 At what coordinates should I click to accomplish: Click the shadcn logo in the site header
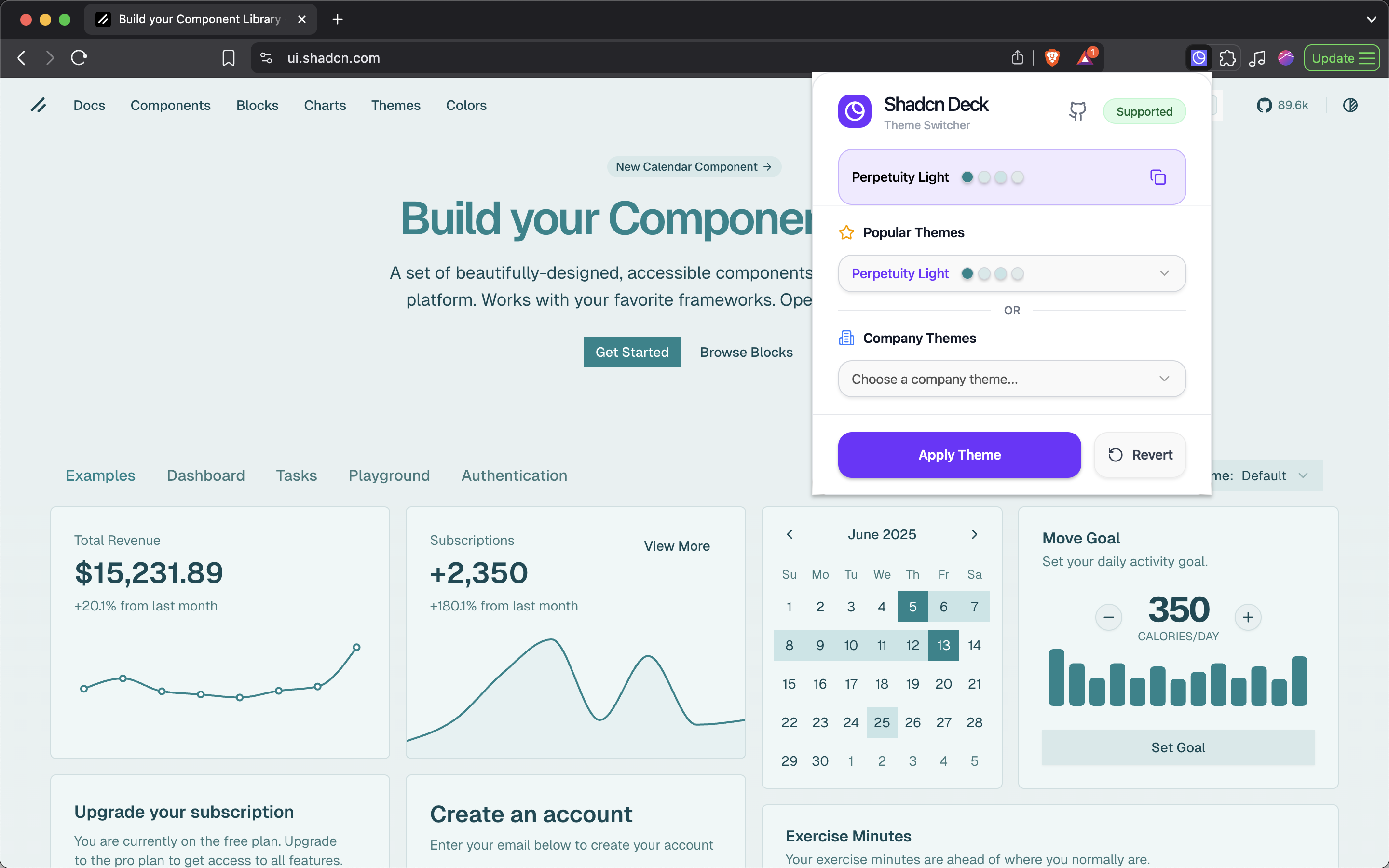point(39,105)
